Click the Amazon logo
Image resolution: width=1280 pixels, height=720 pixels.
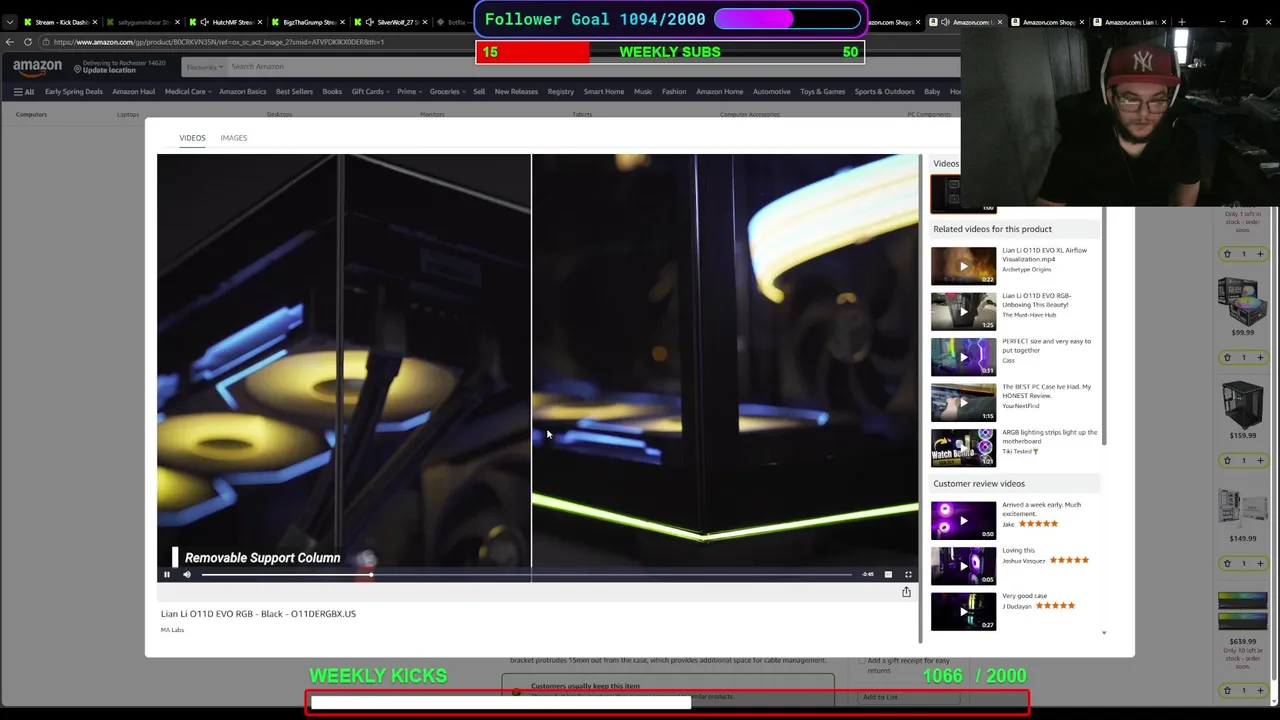click(37, 67)
